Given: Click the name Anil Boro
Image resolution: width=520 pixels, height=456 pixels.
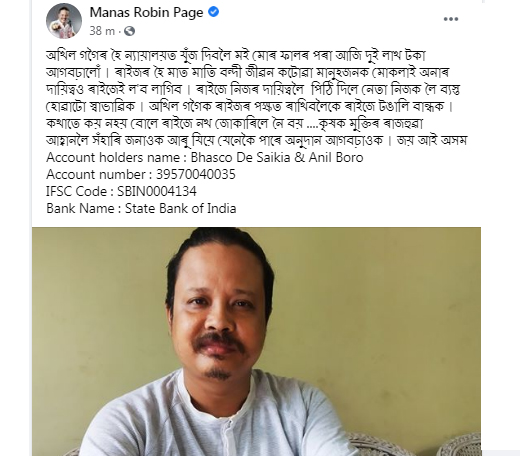Looking at the screenshot, I should [x=336, y=157].
